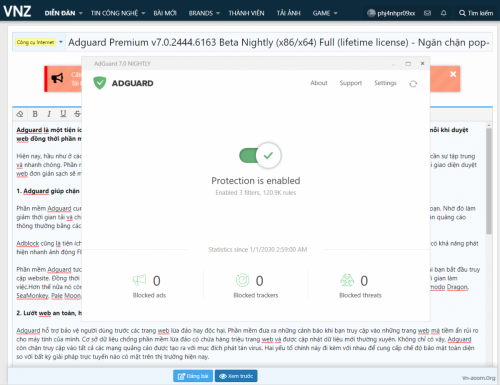Open the BRANDS dropdown menu

(204, 13)
